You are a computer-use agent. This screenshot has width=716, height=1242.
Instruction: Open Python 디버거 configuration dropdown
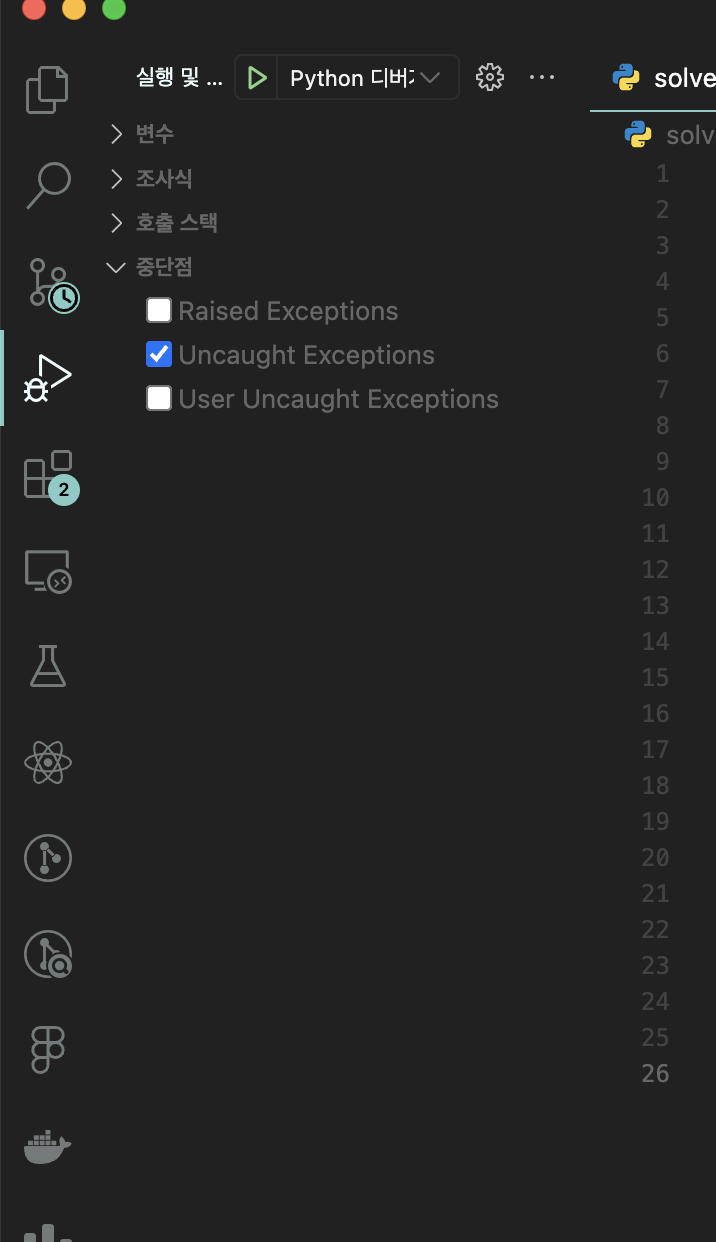365,78
